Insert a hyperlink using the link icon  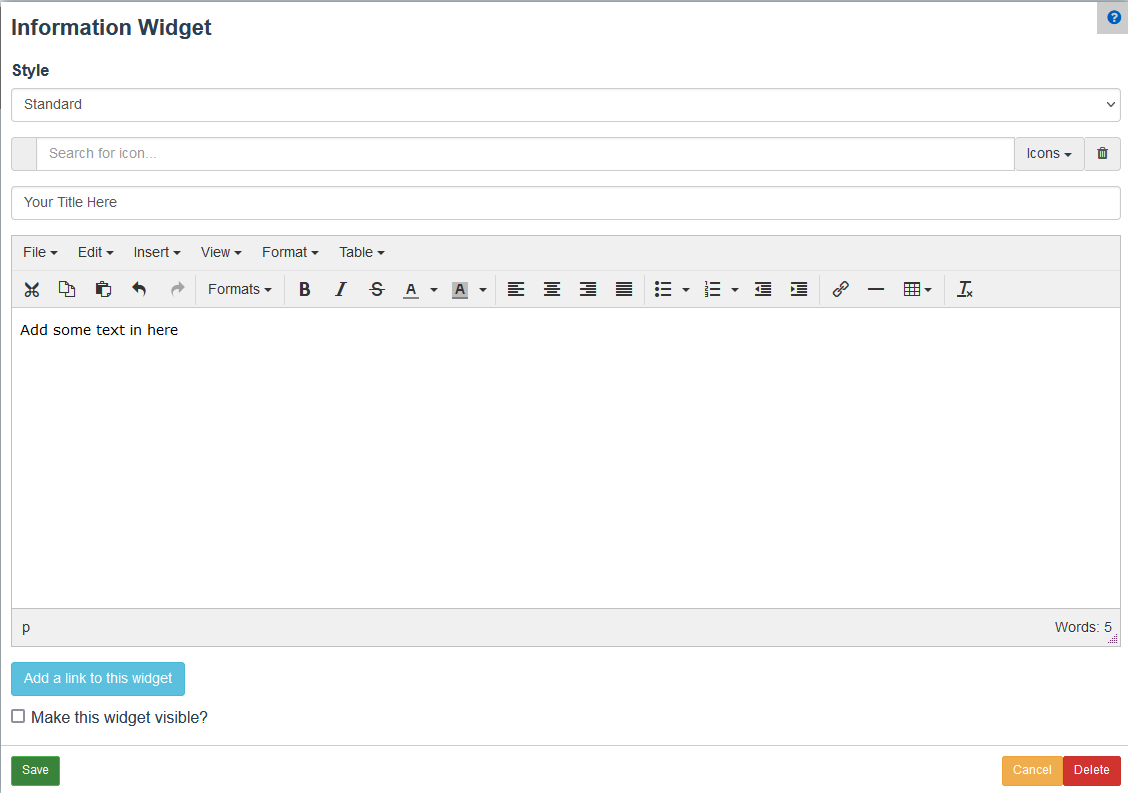(840, 289)
